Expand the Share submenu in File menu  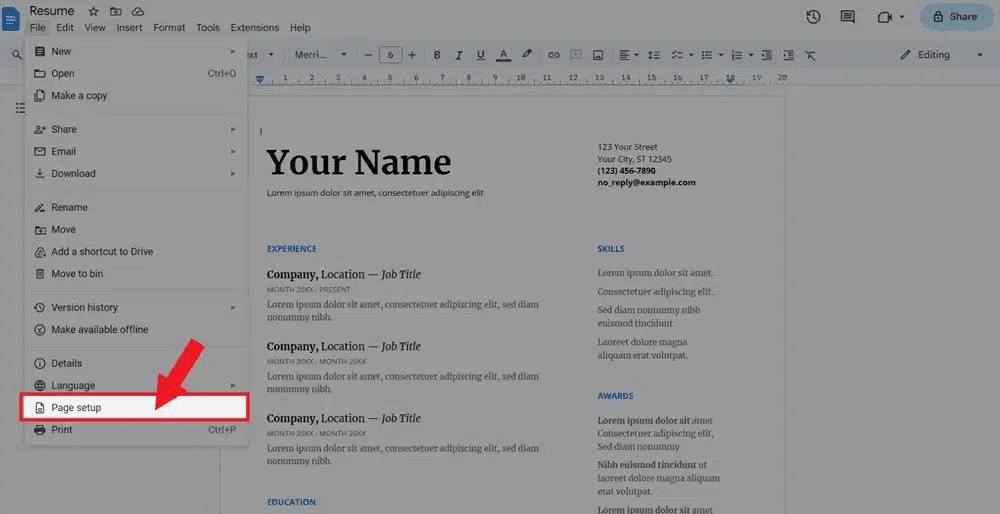[x=136, y=129]
